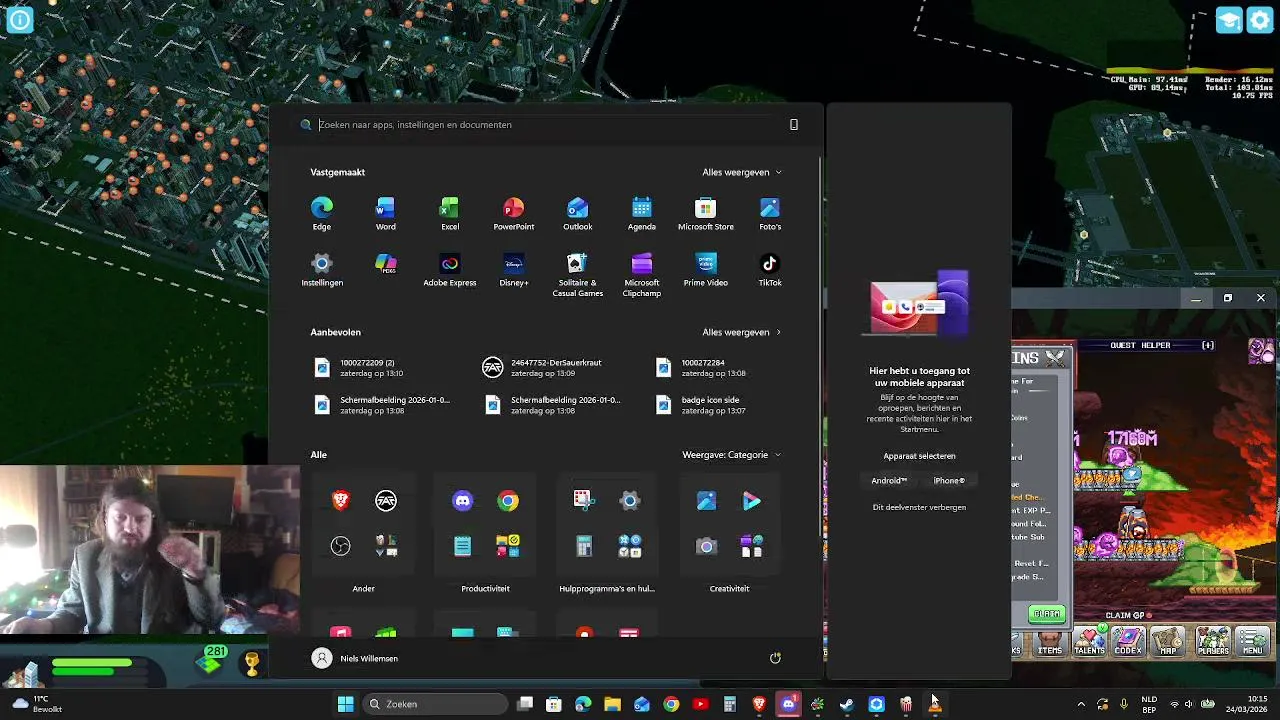Click the taskbar Zoeken search box
1280x720 pixels.
point(434,704)
